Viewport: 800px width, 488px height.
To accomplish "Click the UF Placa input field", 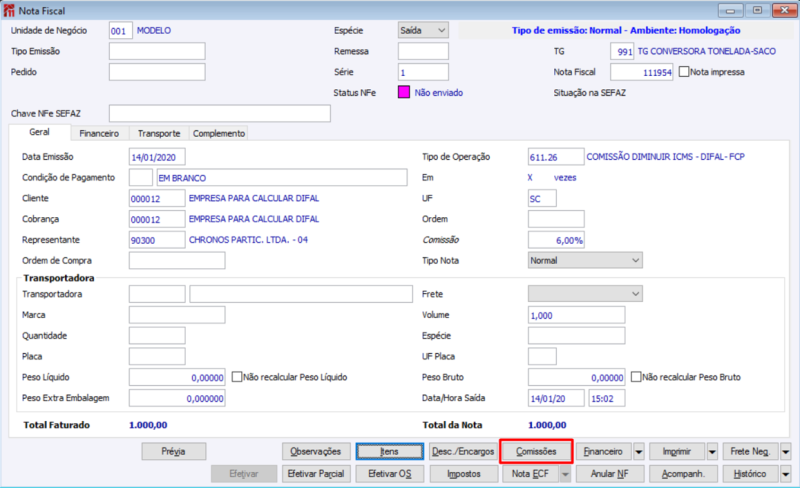I will (x=542, y=356).
